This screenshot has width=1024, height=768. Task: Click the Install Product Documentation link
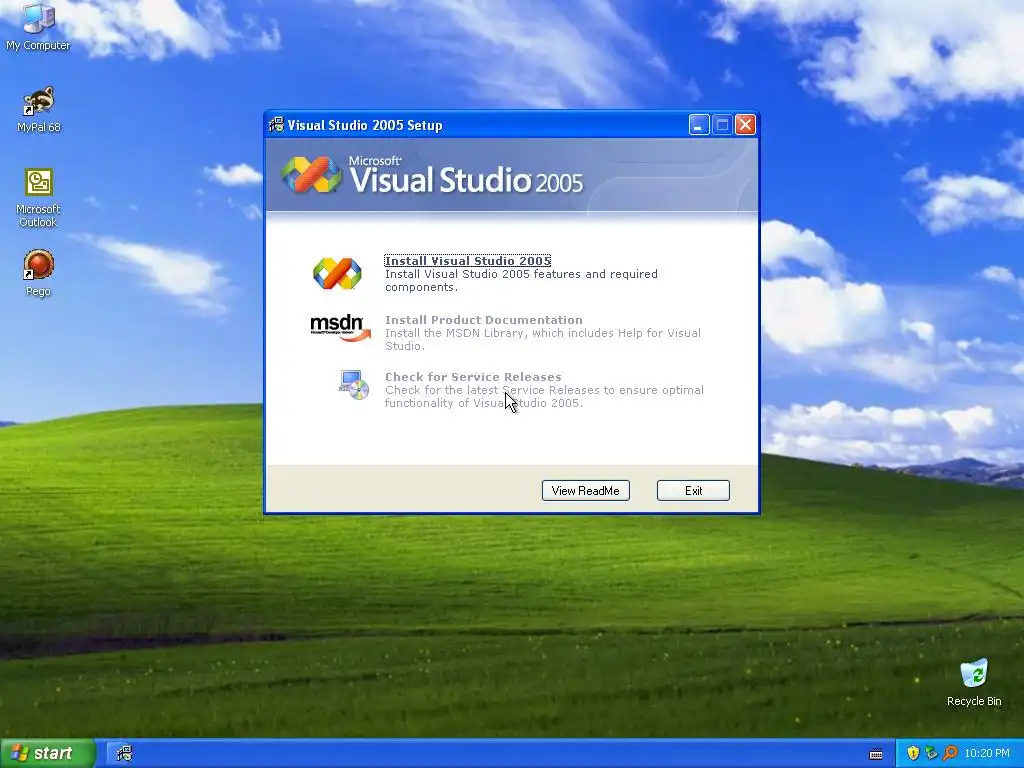pos(483,319)
